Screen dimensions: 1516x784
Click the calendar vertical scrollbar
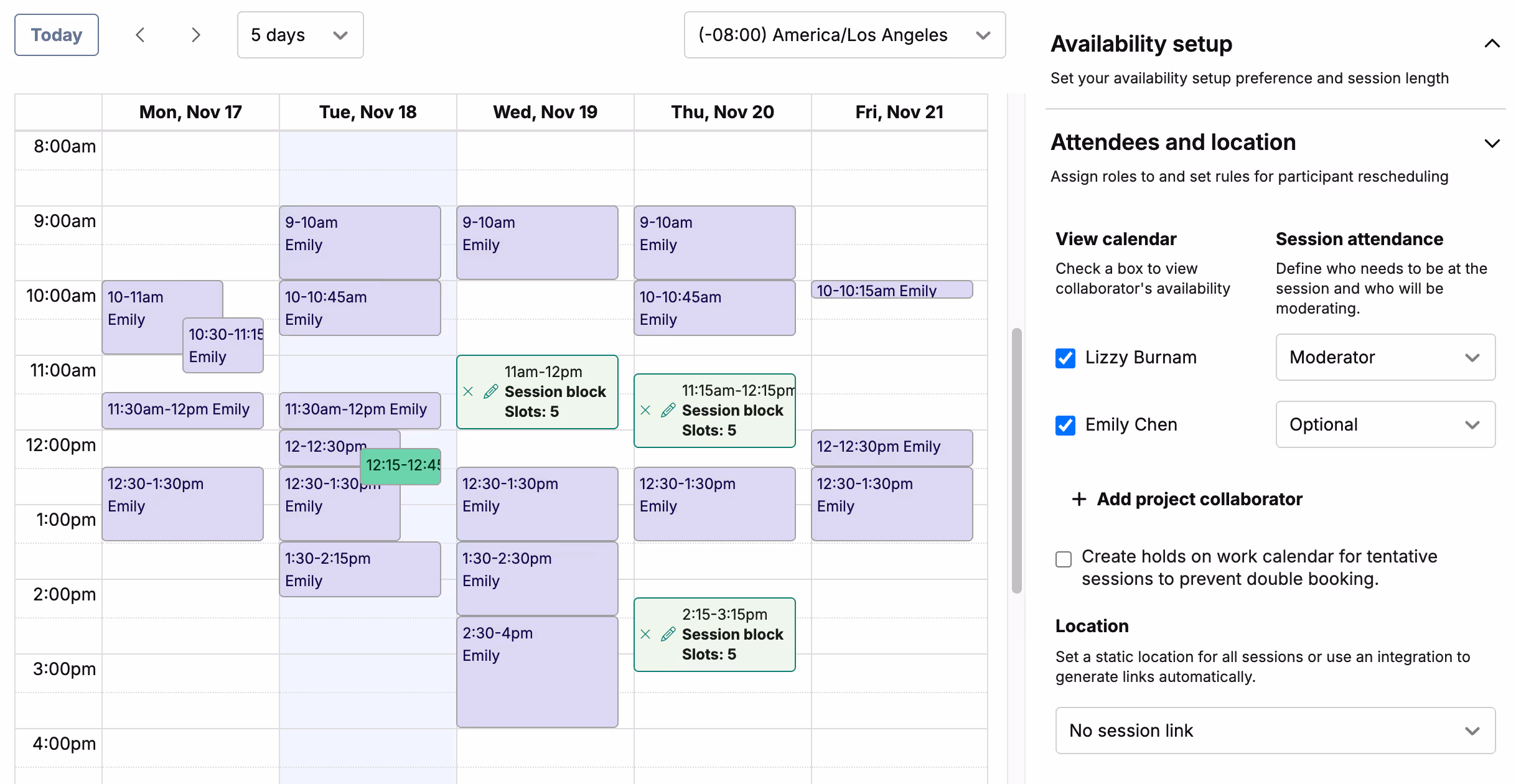pos(1017,460)
